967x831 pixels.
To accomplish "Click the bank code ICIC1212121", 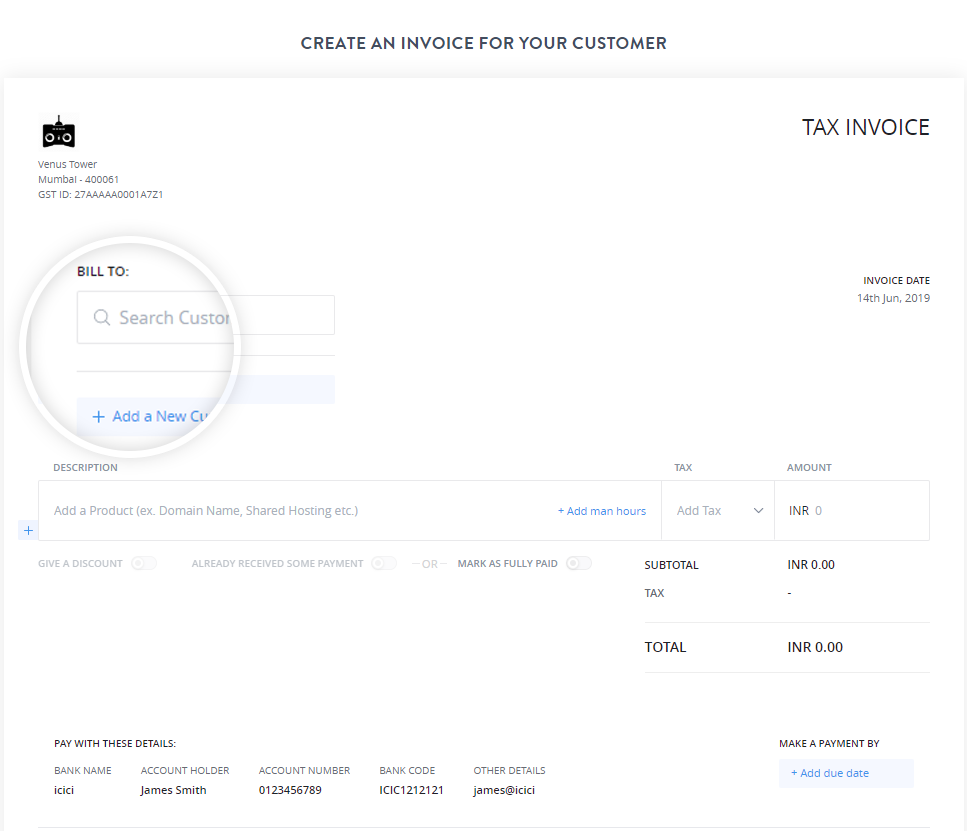I will pyautogui.click(x=411, y=790).
